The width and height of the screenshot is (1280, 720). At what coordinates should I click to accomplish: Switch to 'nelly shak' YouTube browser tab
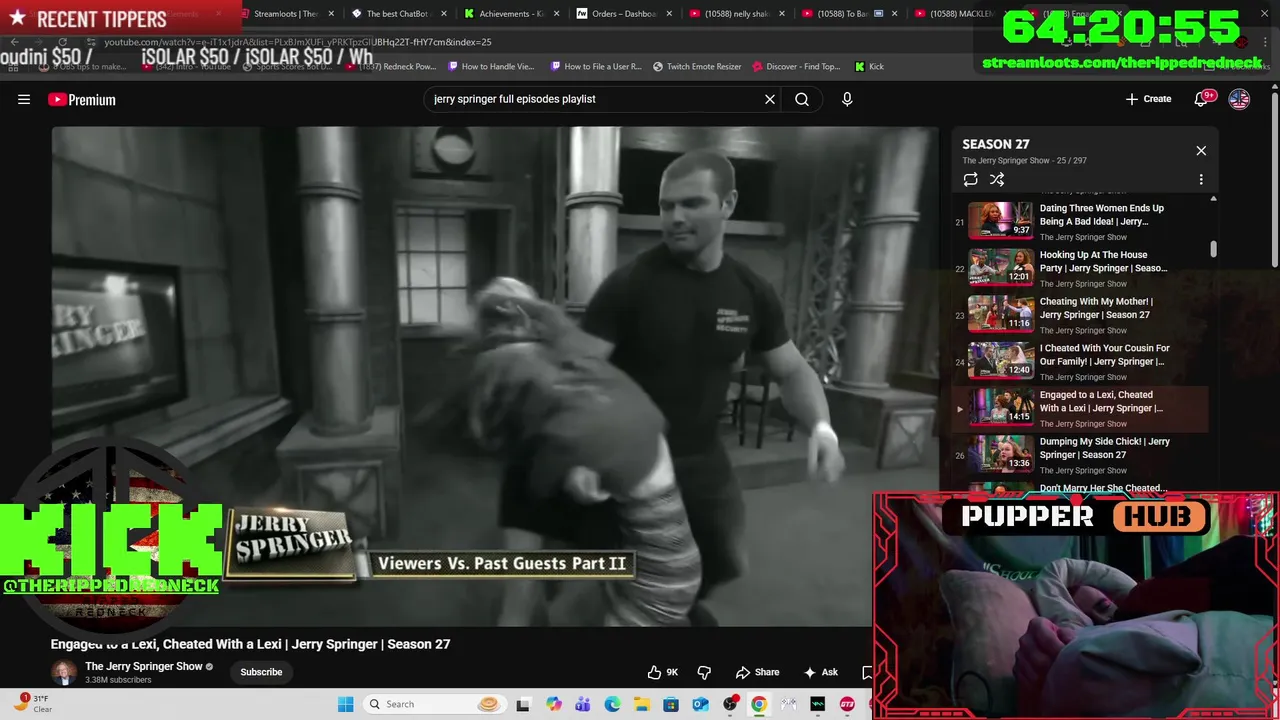click(735, 14)
